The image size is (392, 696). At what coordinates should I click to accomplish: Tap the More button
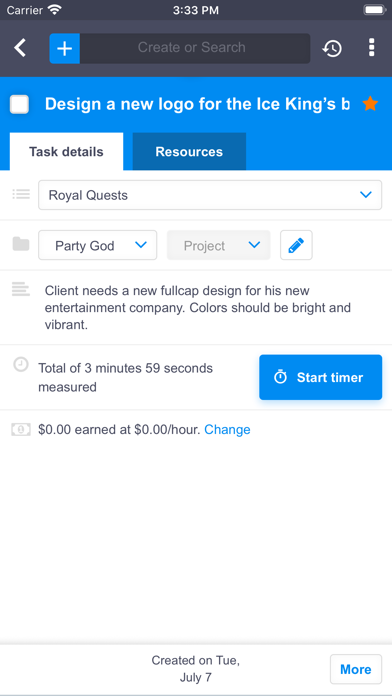click(x=356, y=669)
